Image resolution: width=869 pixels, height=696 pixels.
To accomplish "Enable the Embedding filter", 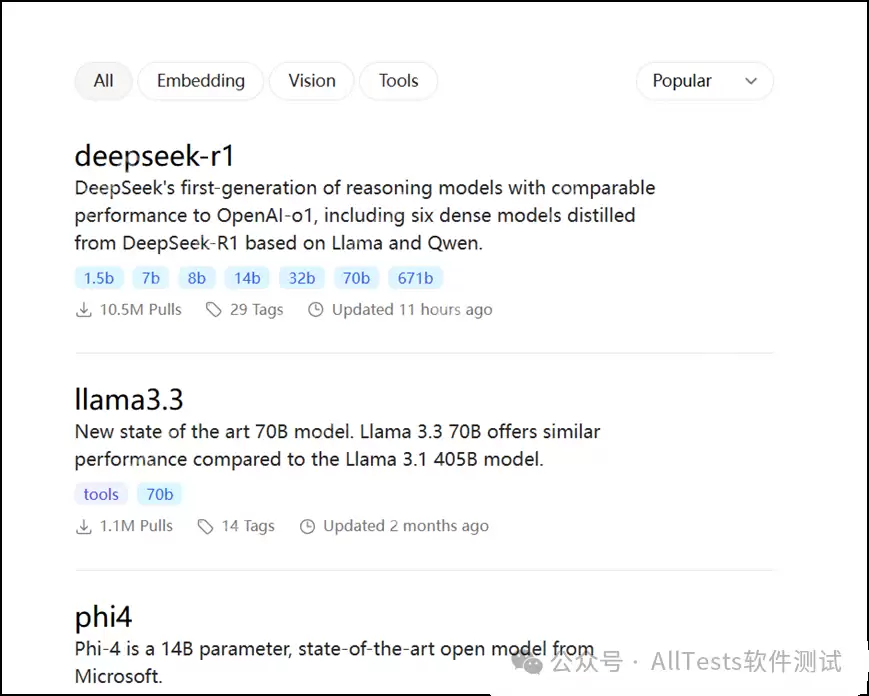I will click(200, 81).
